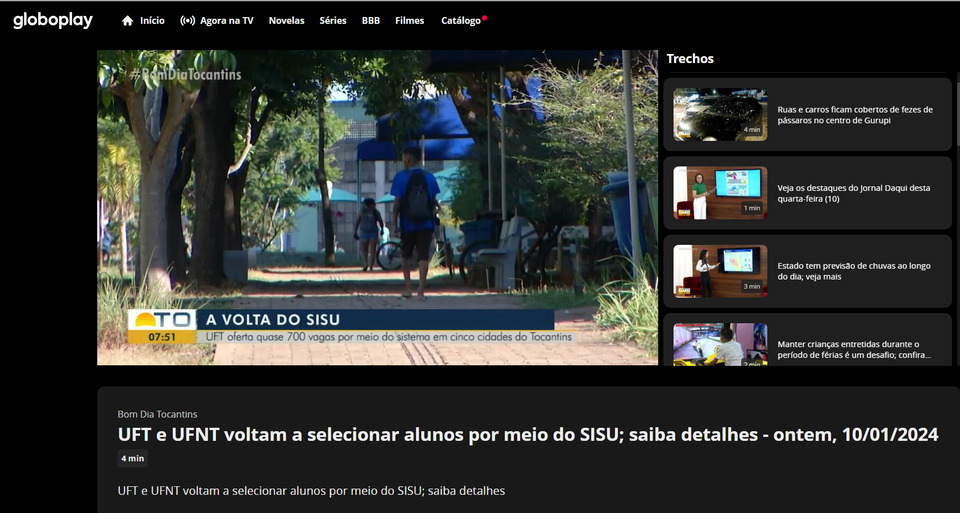The height and width of the screenshot is (513, 960).
Task: Select 'Ruas e carros ficam cobertos' title
Action: (854, 115)
